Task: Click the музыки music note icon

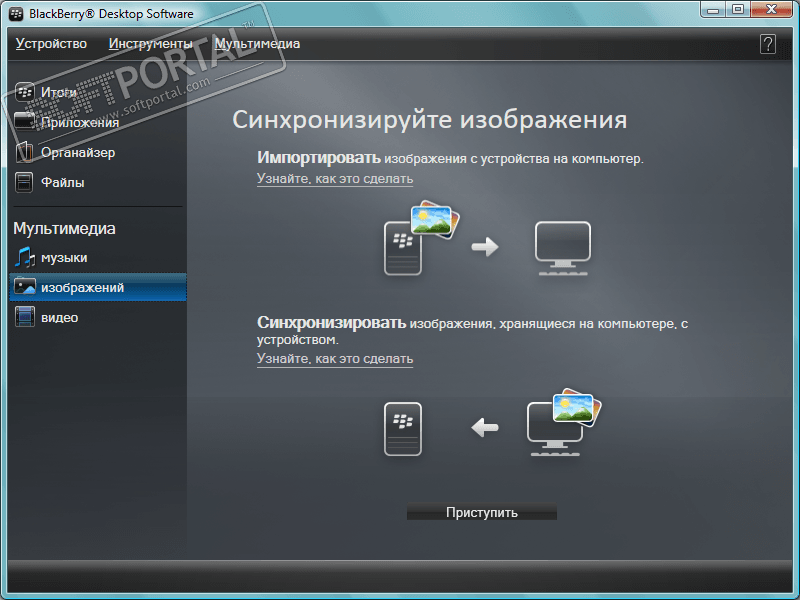Action: [24, 257]
